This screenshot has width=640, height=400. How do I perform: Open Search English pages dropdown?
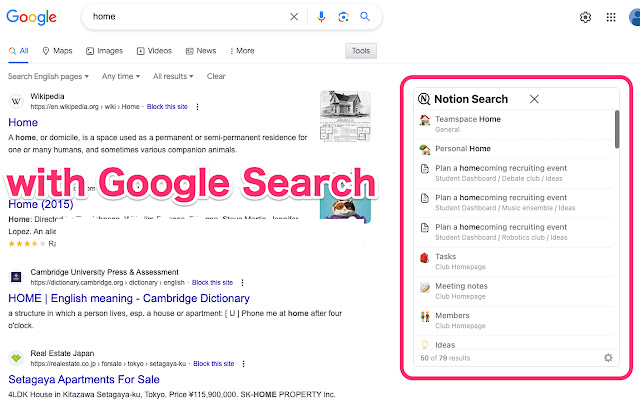tap(48, 76)
